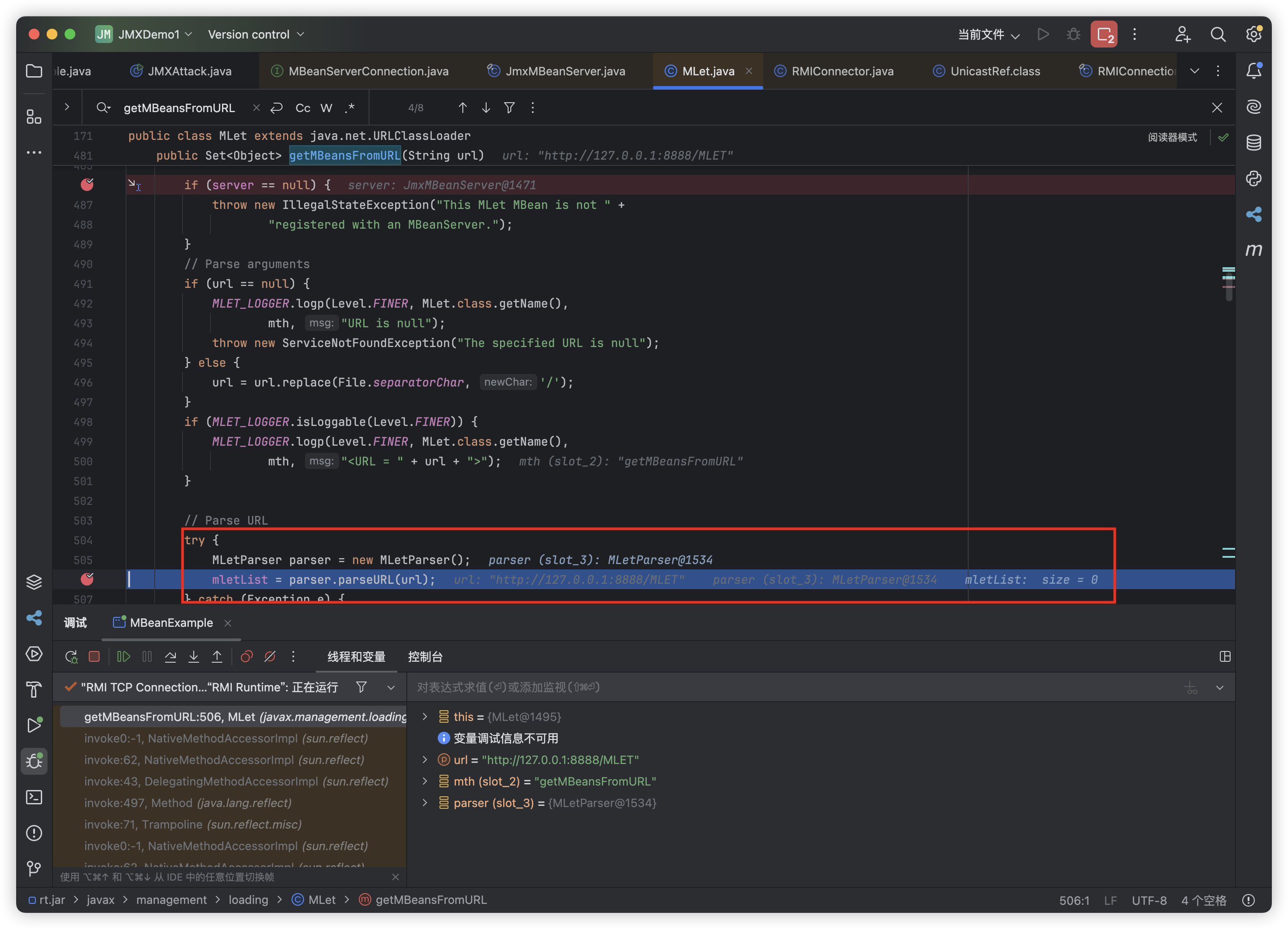Filter search results in editor
The height and width of the screenshot is (929, 1288).
point(509,108)
